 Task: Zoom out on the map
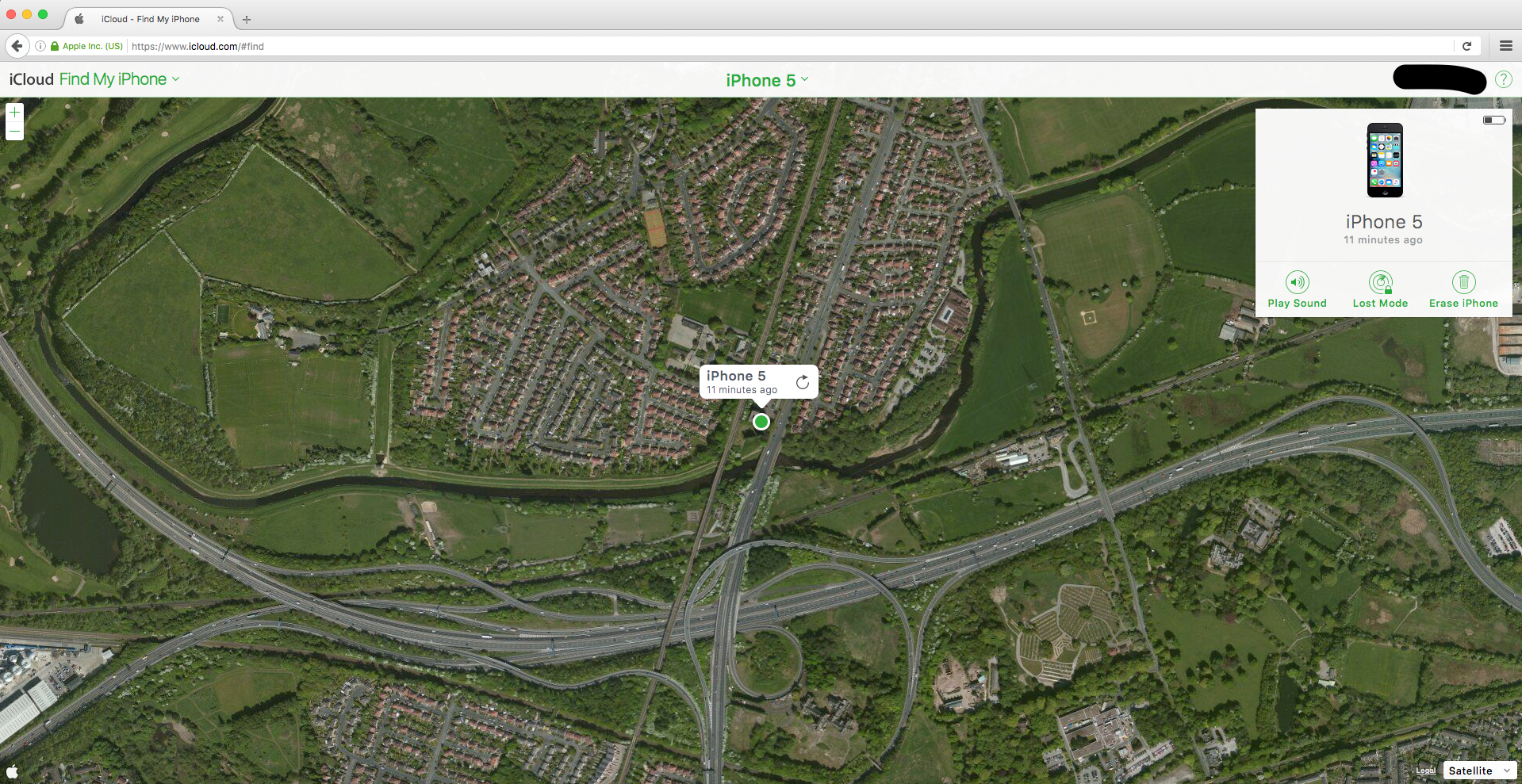(14, 131)
